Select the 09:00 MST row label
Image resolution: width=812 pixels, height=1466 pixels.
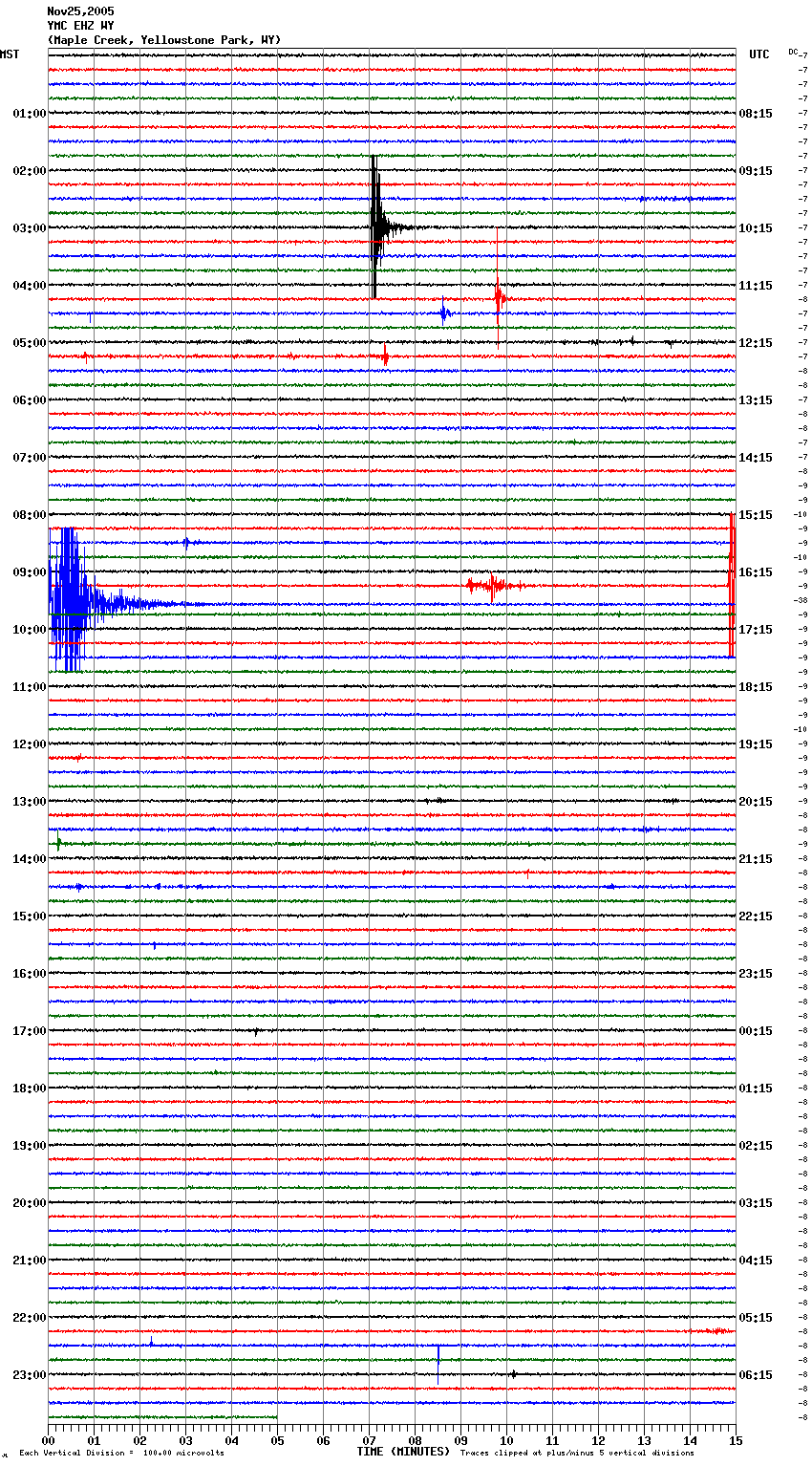[30, 572]
